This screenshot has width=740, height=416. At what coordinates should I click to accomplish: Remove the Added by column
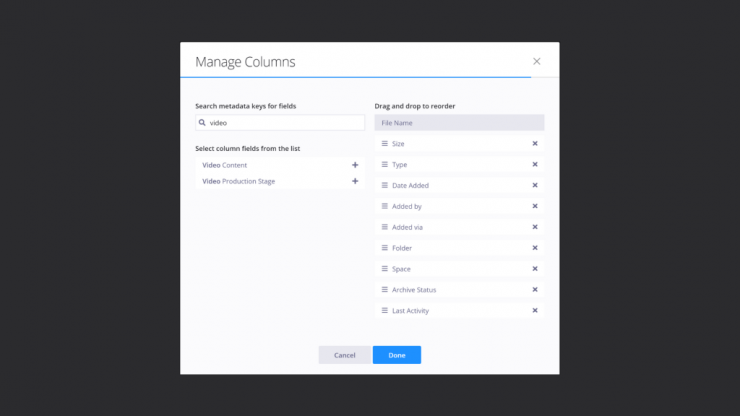click(535, 206)
